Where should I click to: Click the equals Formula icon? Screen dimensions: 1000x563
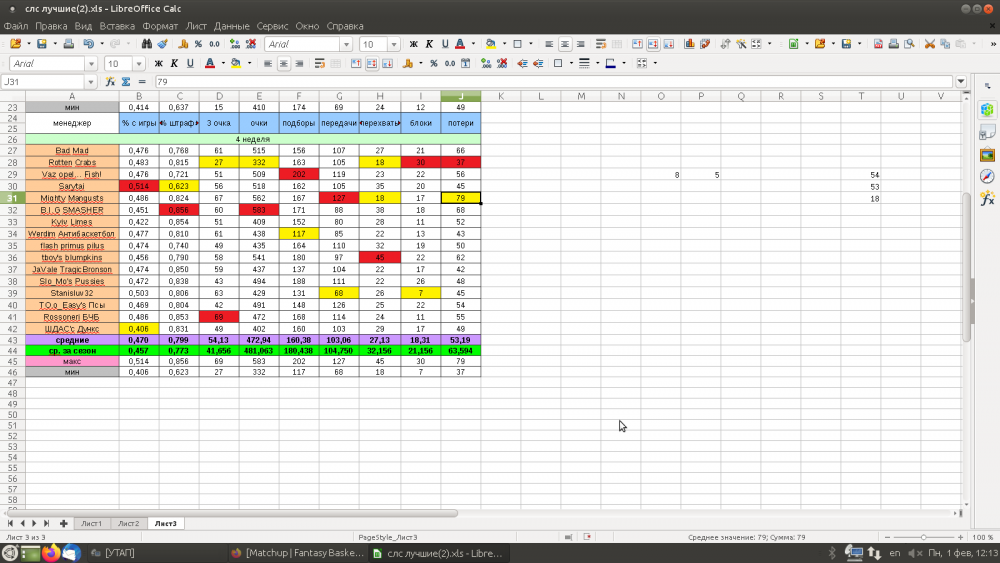142,82
